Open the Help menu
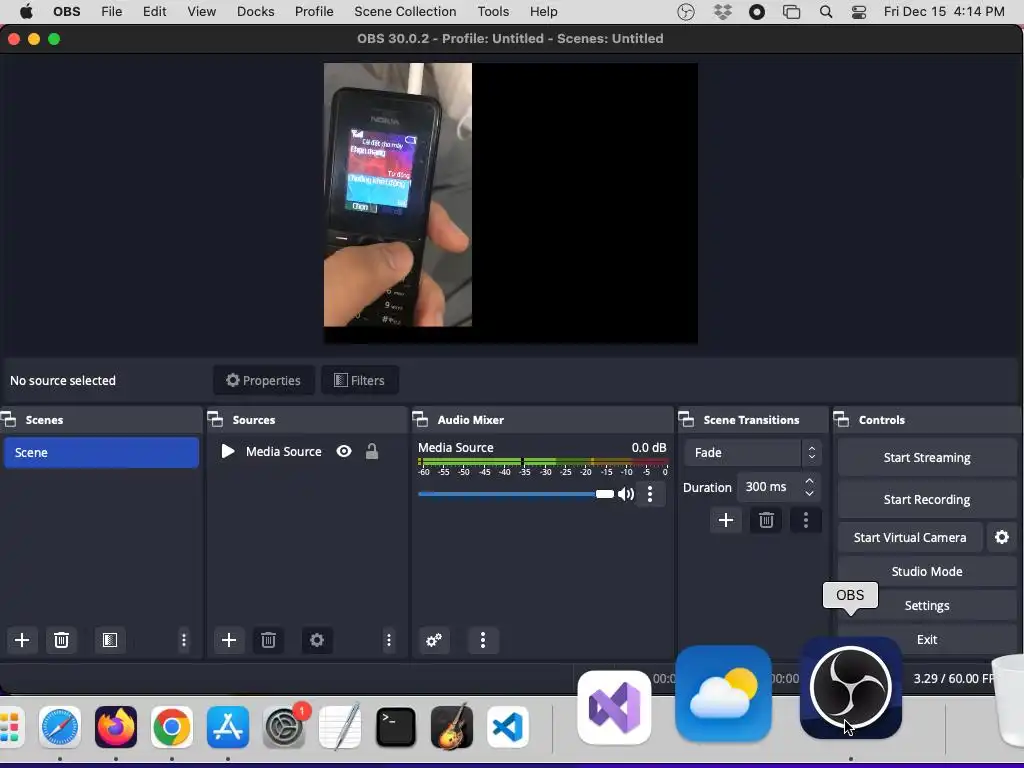This screenshot has height=768, width=1024. pyautogui.click(x=543, y=12)
